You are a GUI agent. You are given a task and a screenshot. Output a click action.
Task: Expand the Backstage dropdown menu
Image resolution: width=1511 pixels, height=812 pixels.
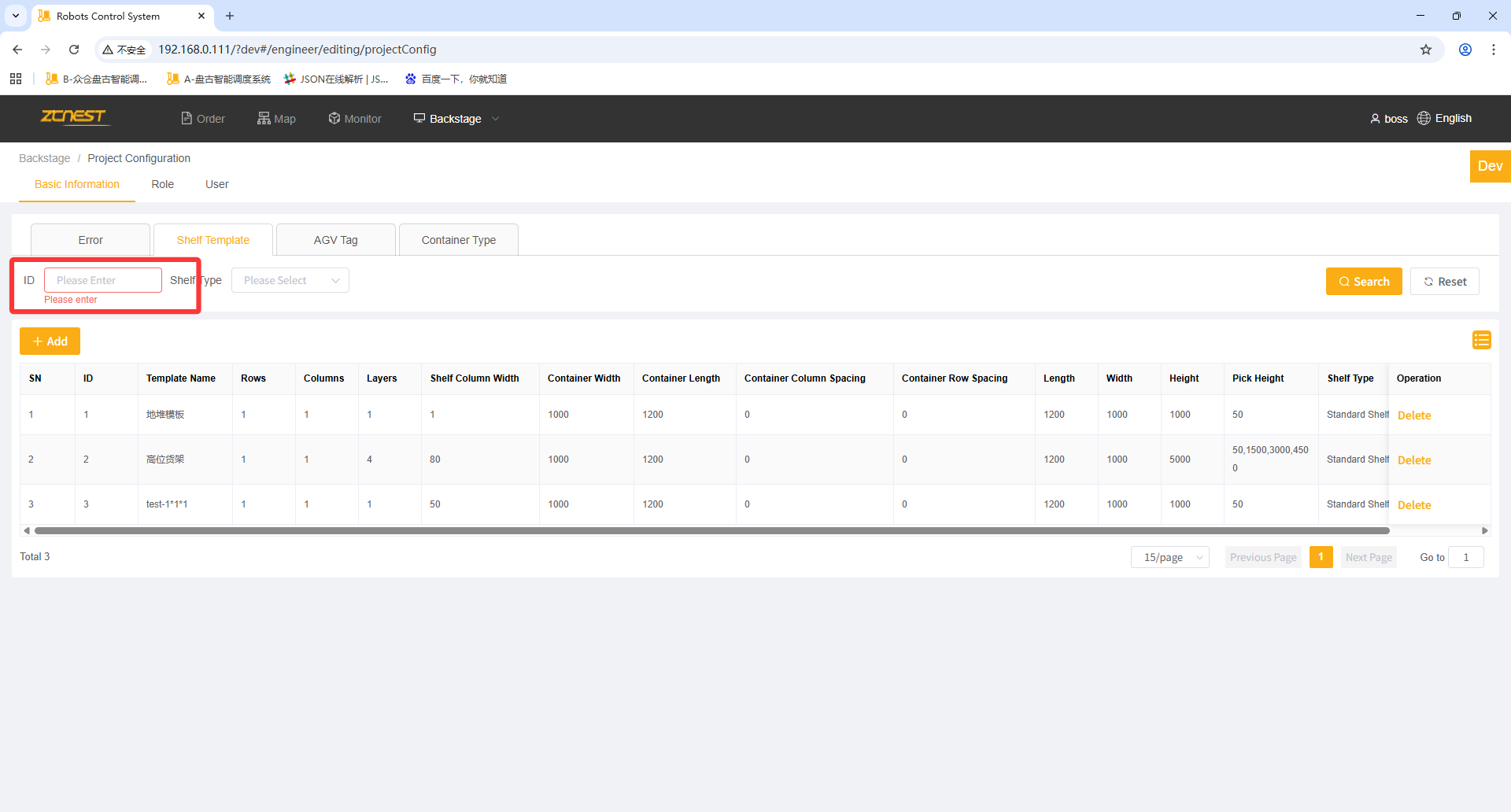click(456, 119)
